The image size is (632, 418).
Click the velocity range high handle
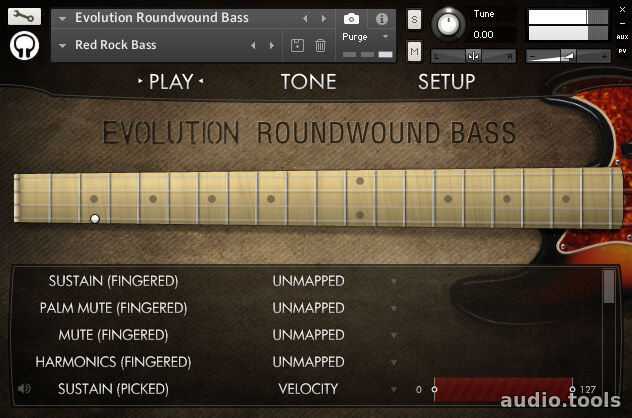point(572,389)
